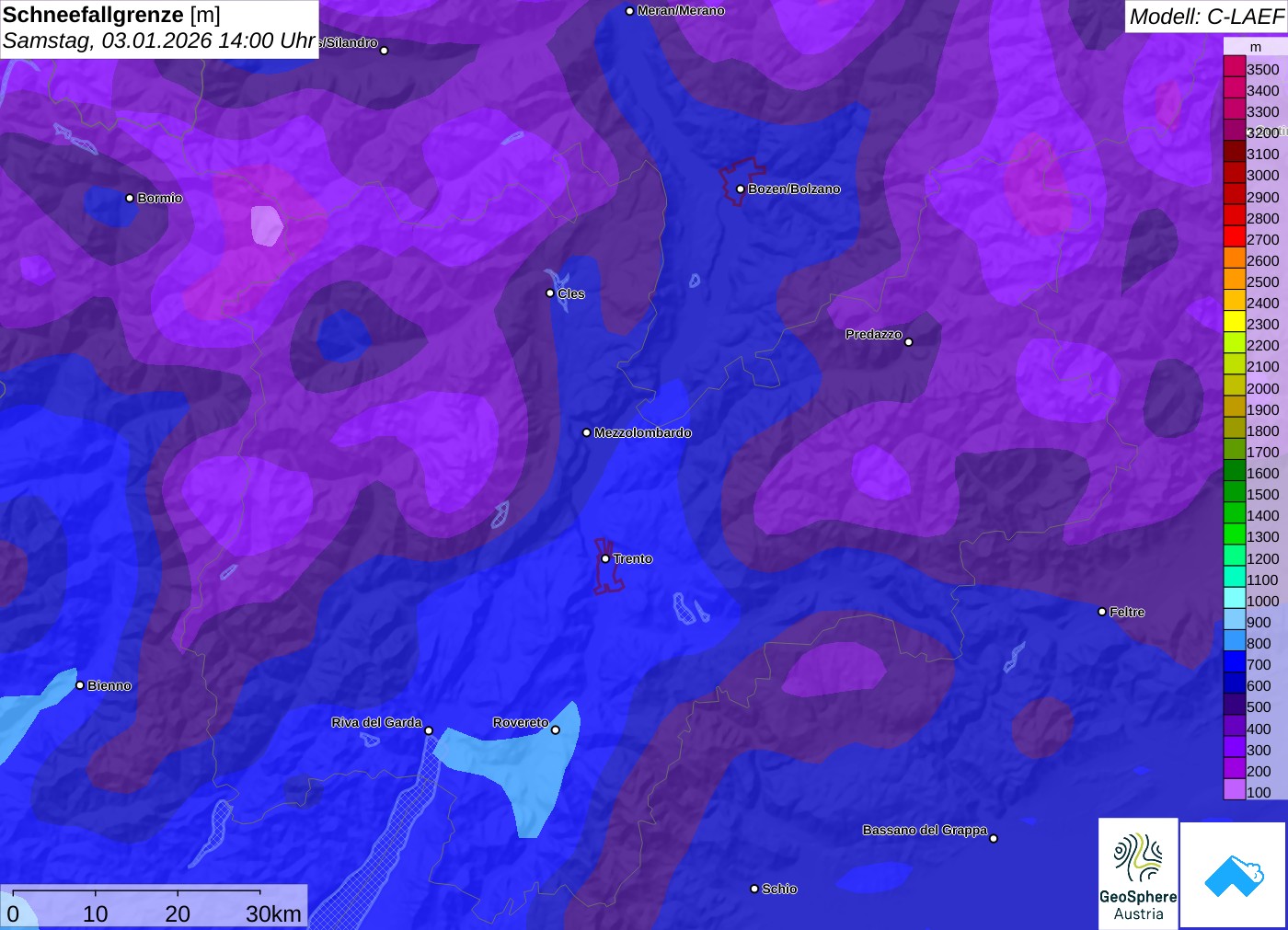Screen dimensions: 1288x930
Task: Click the 10 mark on the scale bar
Action: [96, 913]
